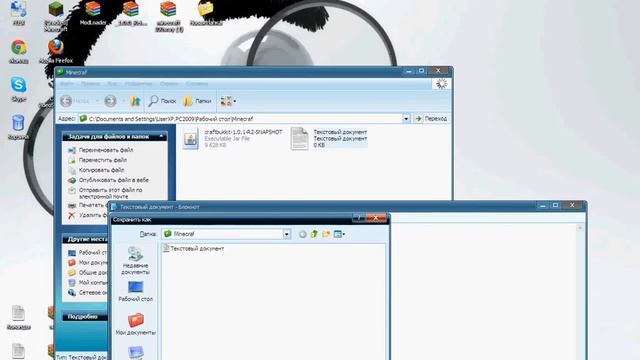The image size is (640, 360).
Task: Select the craftbukkit-1.0.1-R2-SNAPSHOT jar file
Action: coord(233,138)
